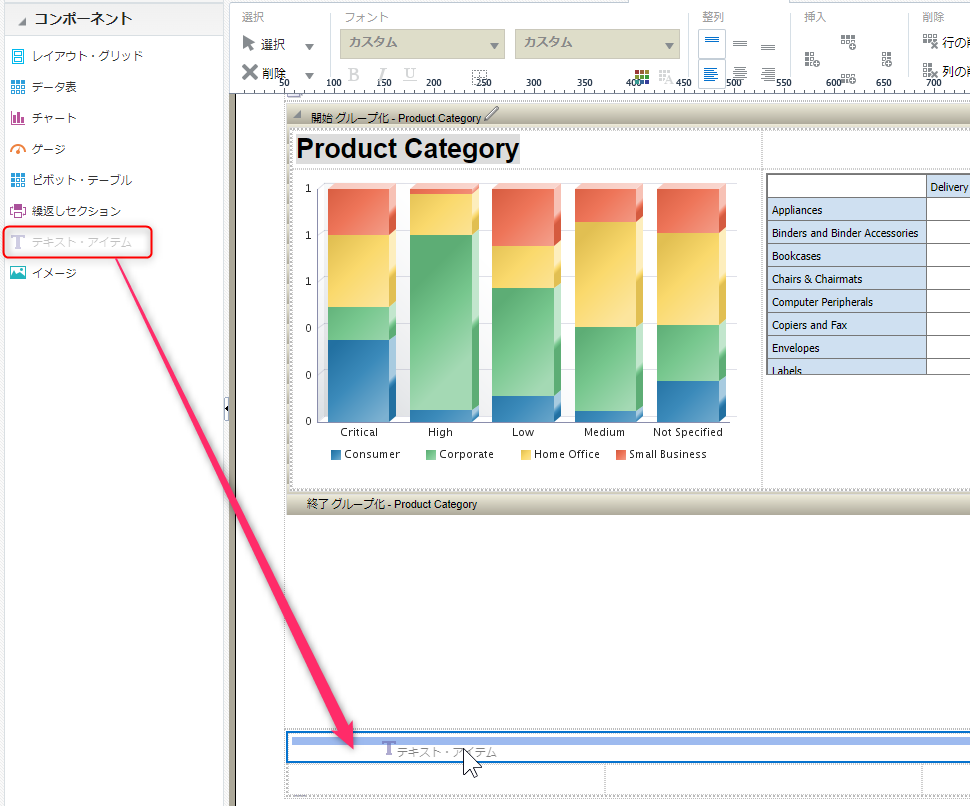Select the Binders and Binder Accessories row
Viewport: 970px width, 806px height.
(846, 233)
